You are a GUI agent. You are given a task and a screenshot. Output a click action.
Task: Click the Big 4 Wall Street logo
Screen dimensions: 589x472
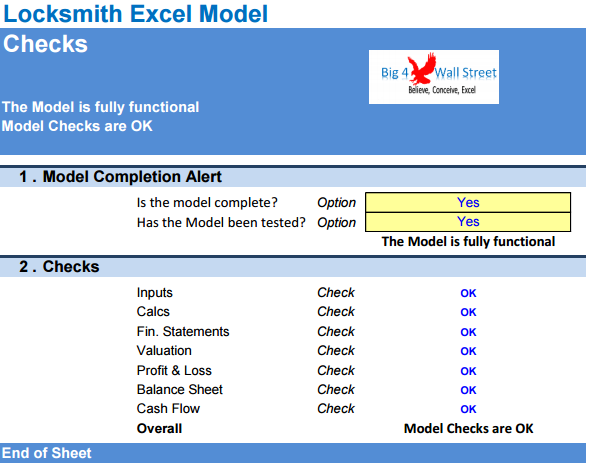pos(434,77)
